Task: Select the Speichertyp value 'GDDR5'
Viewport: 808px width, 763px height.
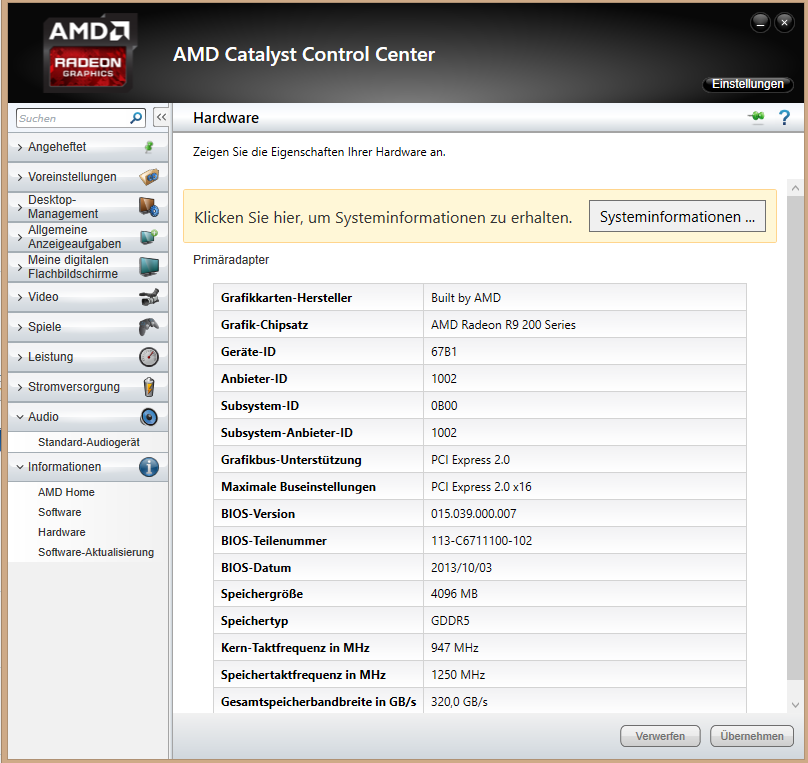Action: 450,621
